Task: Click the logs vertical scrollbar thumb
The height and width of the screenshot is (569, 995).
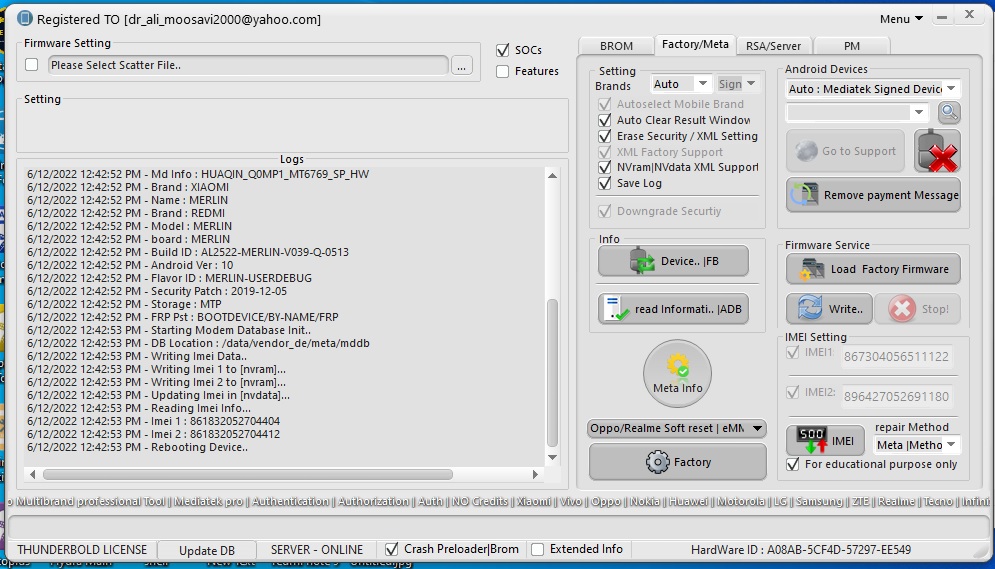Action: (x=552, y=373)
